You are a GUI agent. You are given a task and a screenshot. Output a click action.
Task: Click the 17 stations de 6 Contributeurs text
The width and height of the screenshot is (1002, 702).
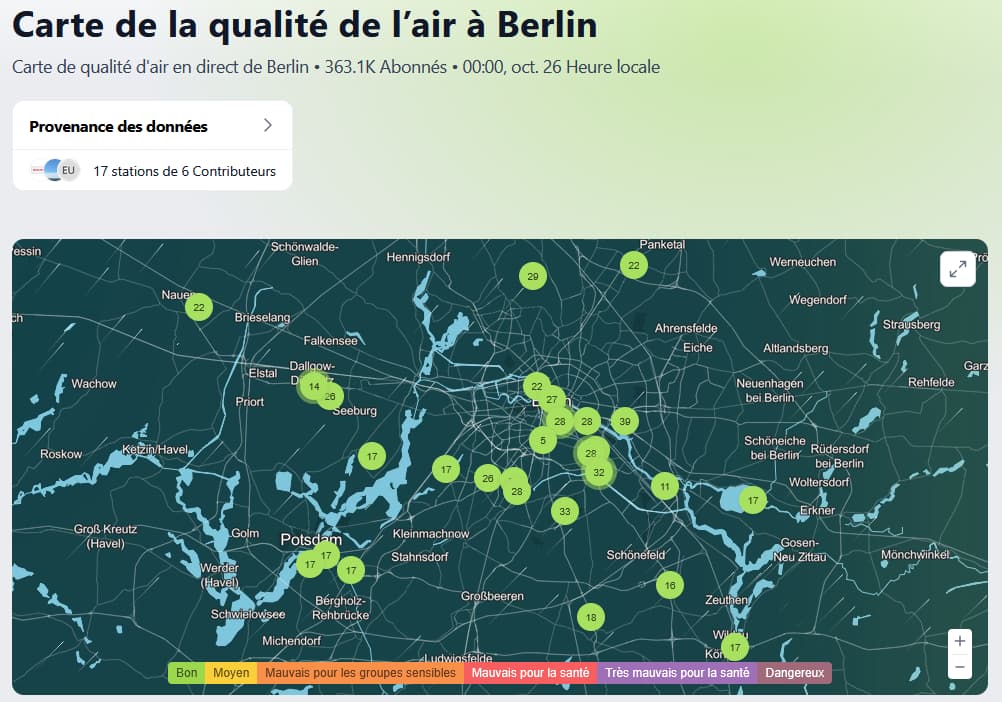pyautogui.click(x=184, y=171)
